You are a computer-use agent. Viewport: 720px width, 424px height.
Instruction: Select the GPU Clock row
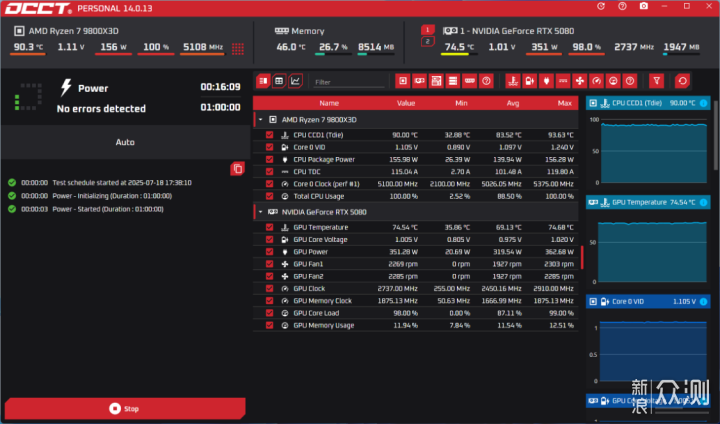(x=416, y=288)
